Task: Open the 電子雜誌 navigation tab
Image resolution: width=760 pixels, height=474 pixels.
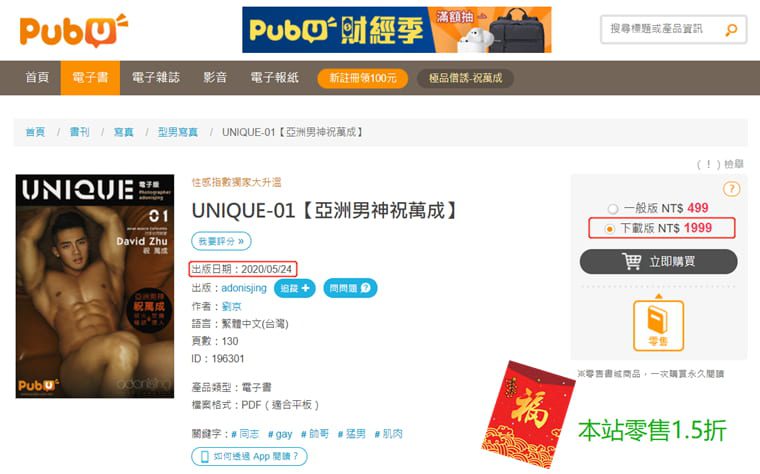Action: (x=156, y=78)
